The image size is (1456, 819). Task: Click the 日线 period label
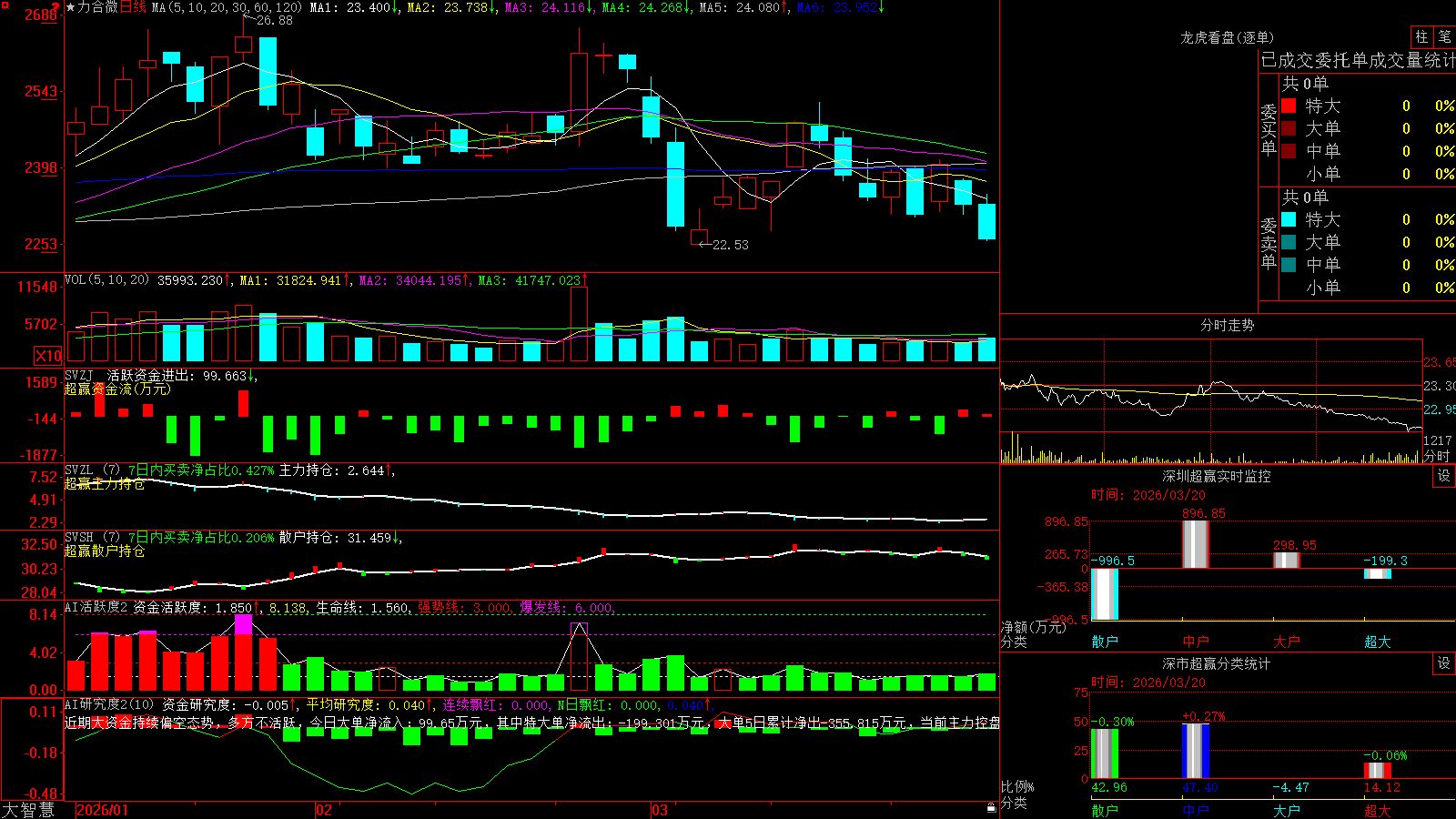(x=133, y=7)
